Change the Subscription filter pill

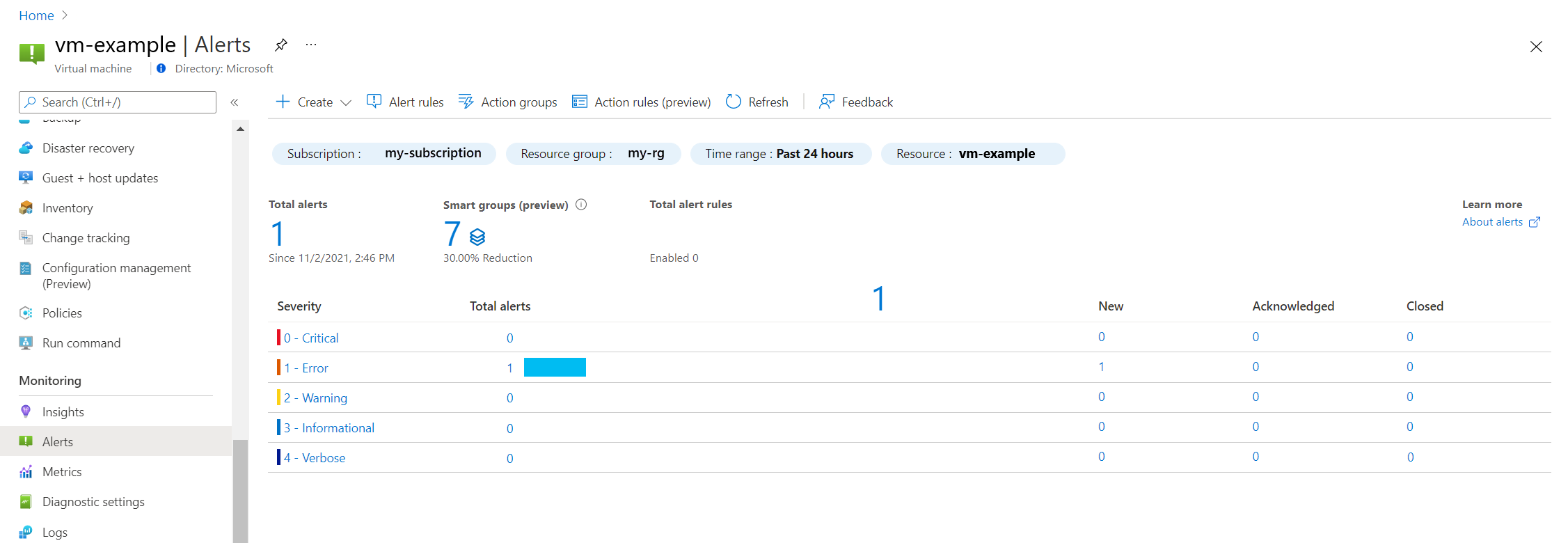pyautogui.click(x=384, y=154)
